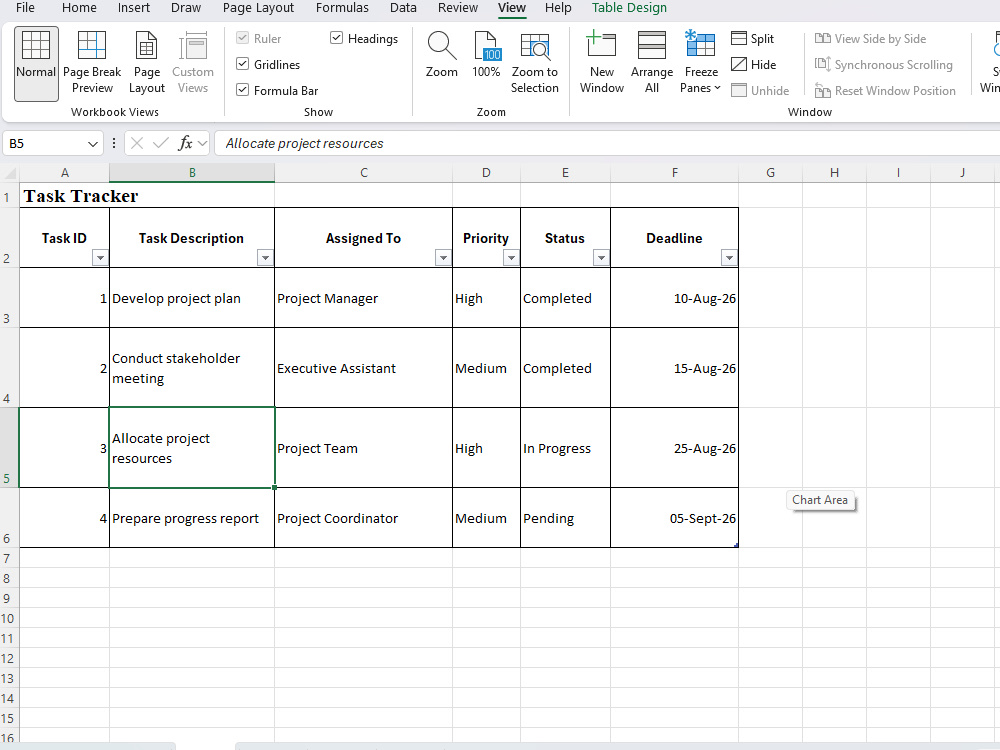Hide the current window
This screenshot has height=750, width=1000.
coord(753,64)
